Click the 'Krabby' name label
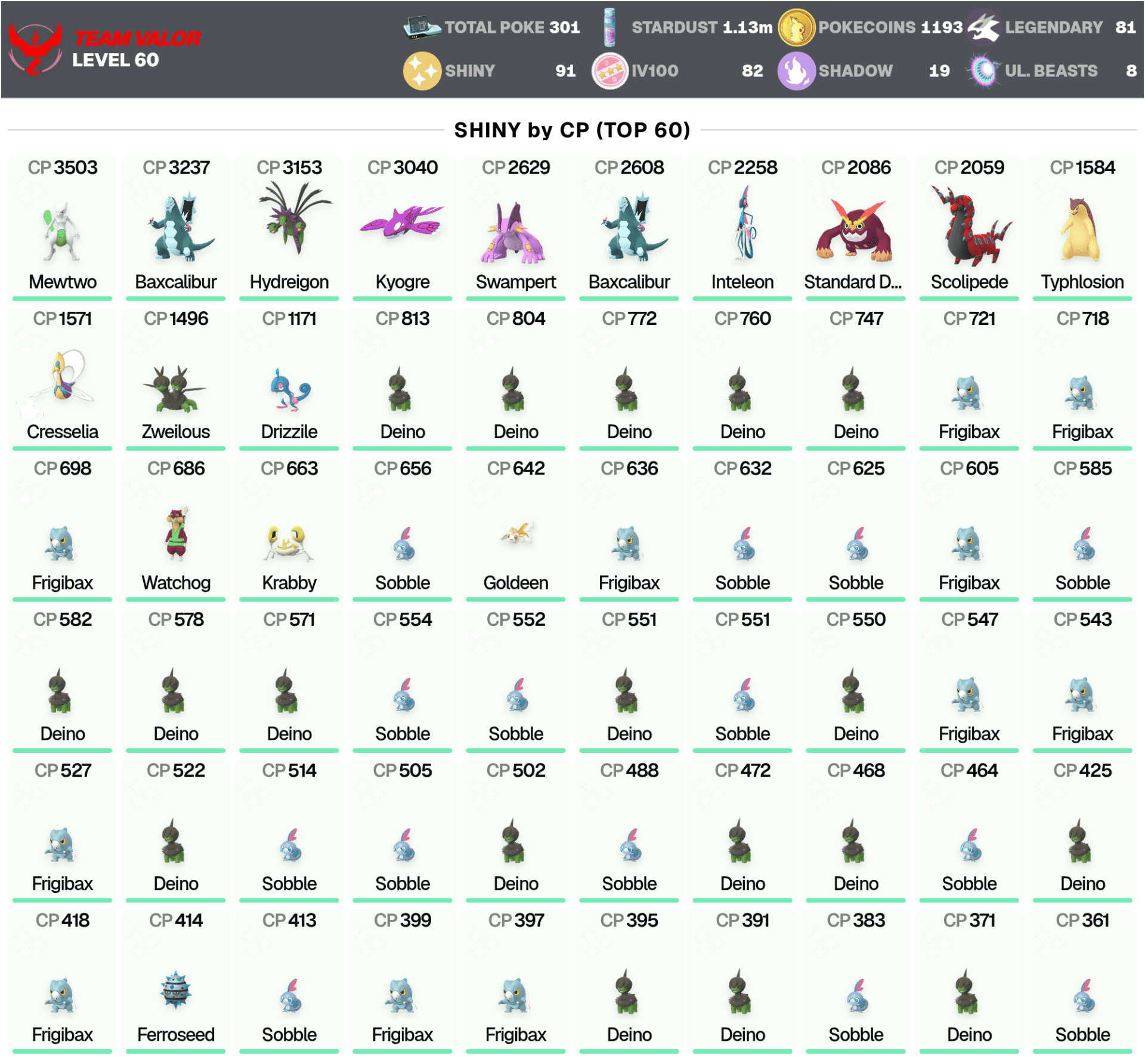The image size is (1145, 1064). tap(289, 582)
